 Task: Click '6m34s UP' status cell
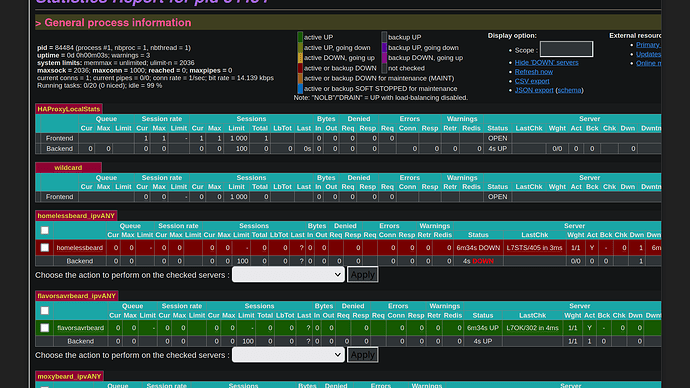tap(483, 328)
